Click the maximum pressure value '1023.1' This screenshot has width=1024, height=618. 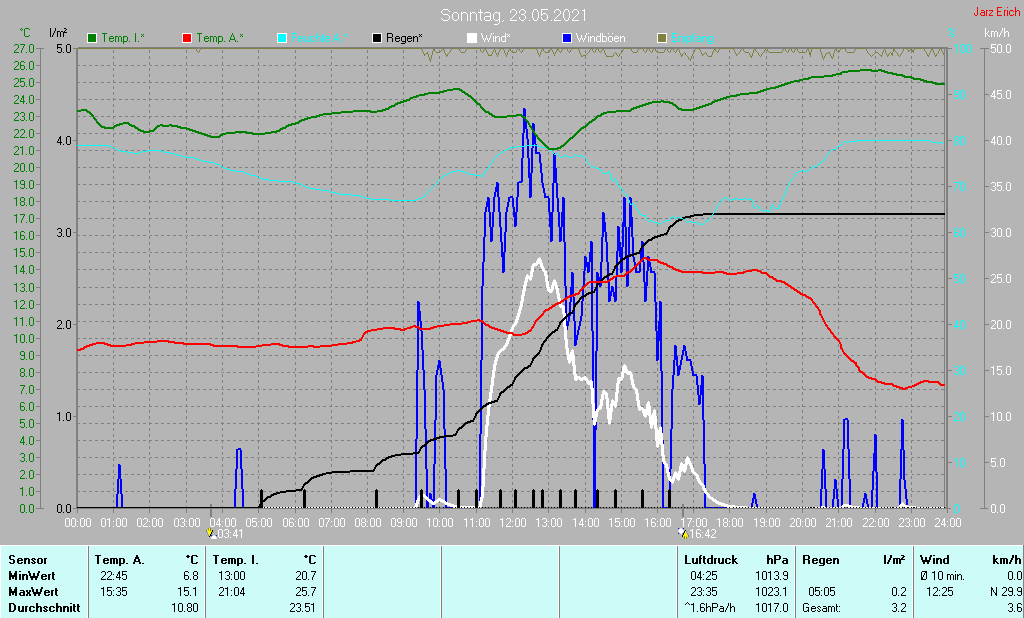771,591
